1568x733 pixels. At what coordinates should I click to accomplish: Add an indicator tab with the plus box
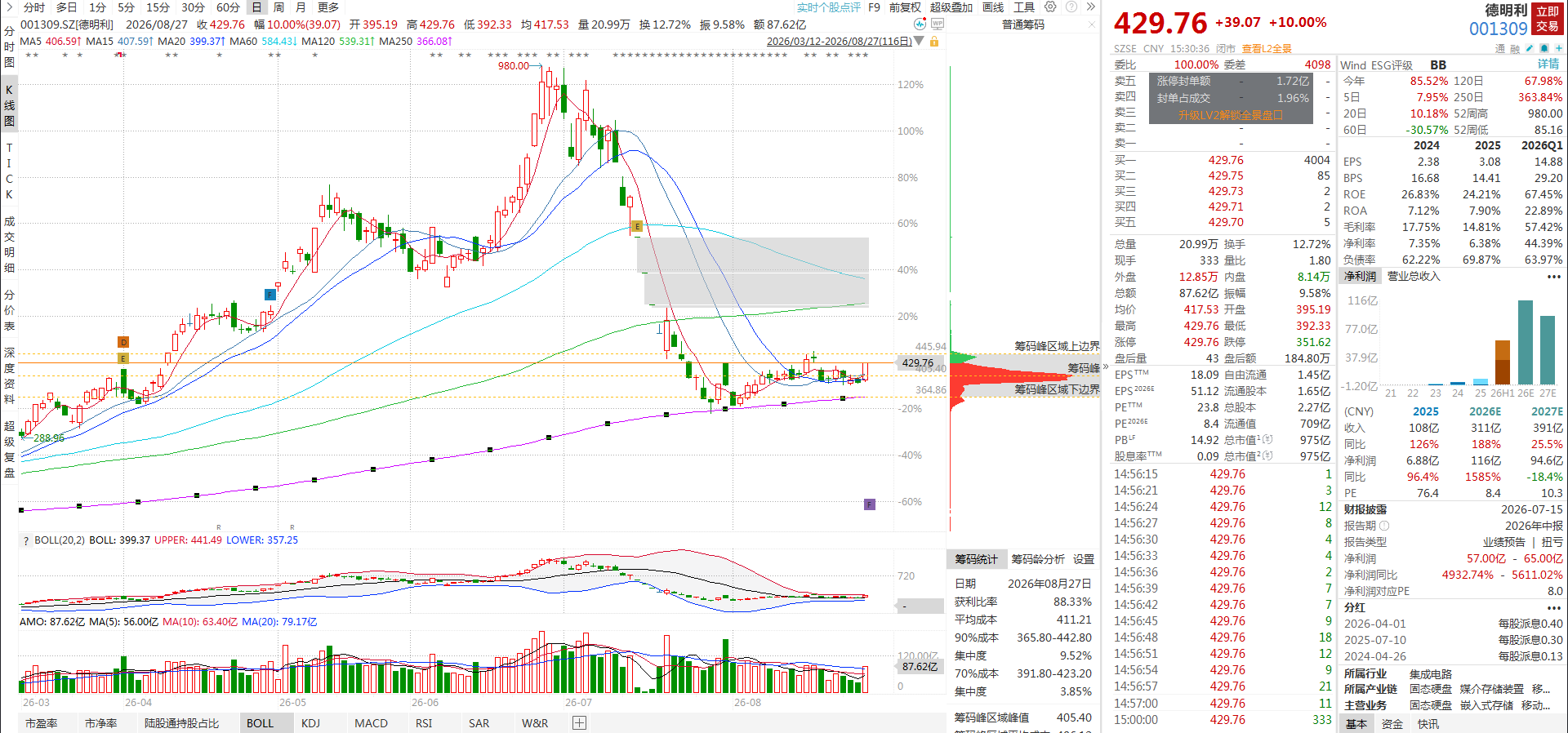(x=579, y=722)
